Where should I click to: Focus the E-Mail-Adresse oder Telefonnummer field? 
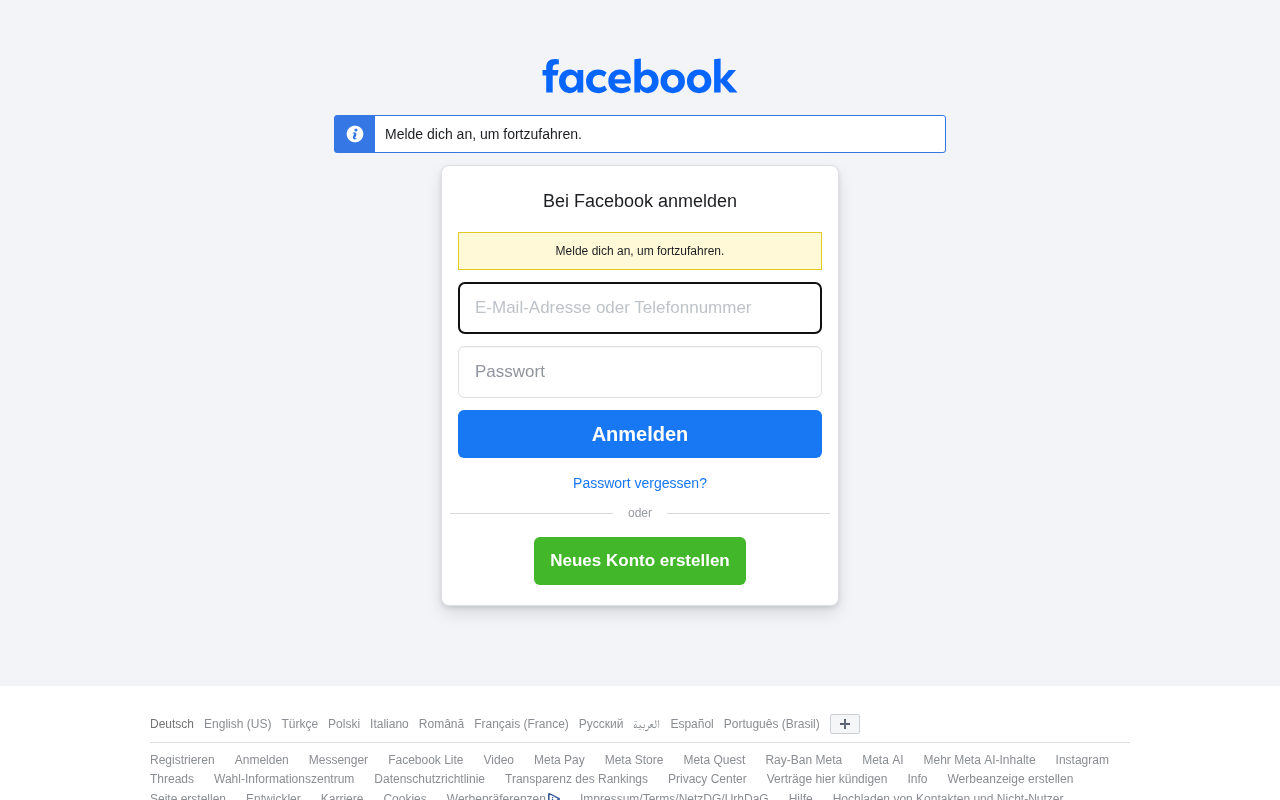point(640,308)
